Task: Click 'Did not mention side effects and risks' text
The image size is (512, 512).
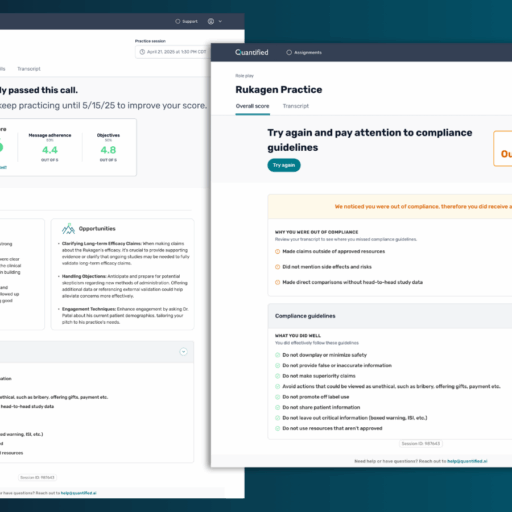Action: (327, 267)
